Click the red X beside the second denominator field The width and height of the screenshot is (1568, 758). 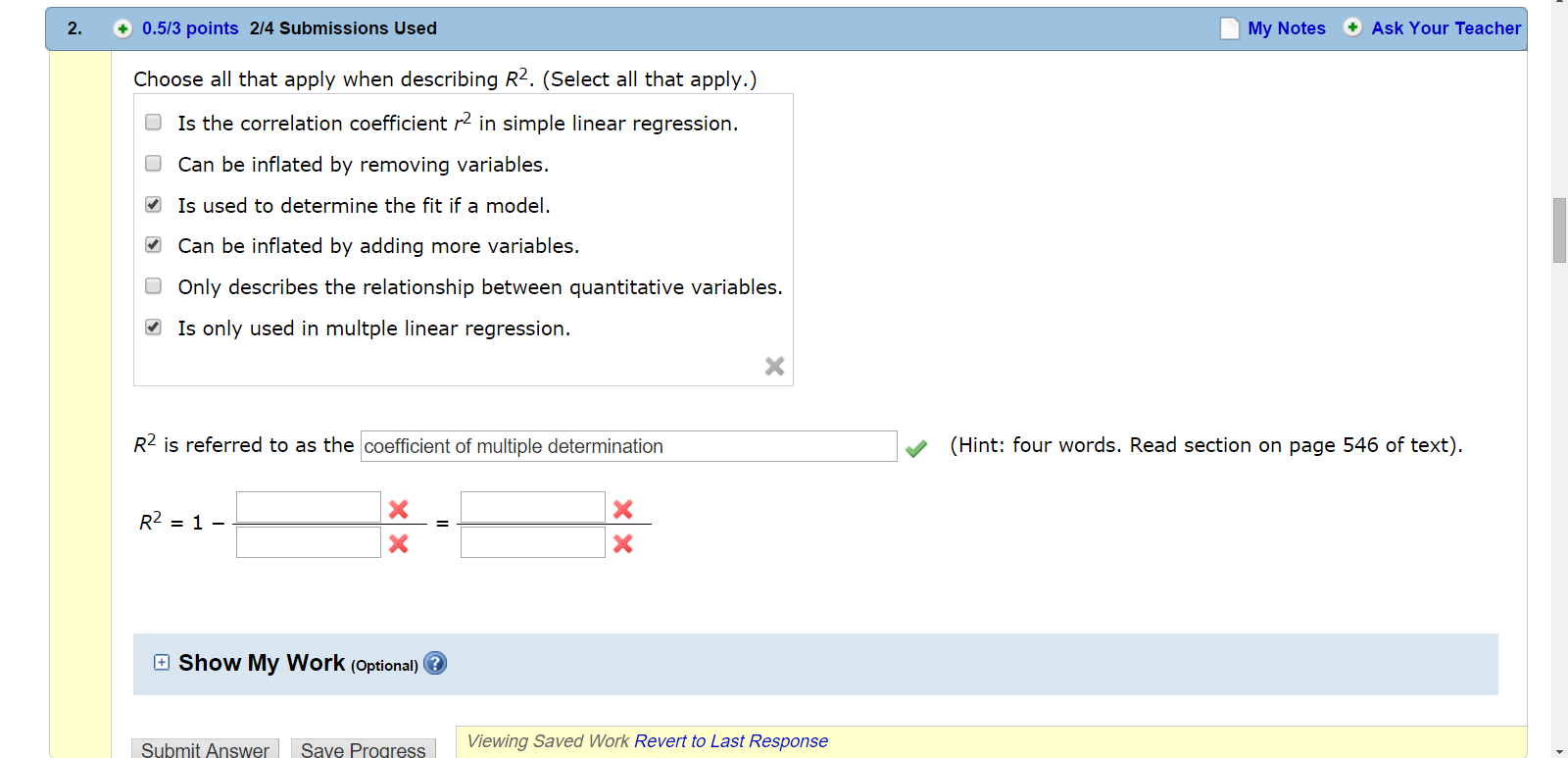click(622, 543)
